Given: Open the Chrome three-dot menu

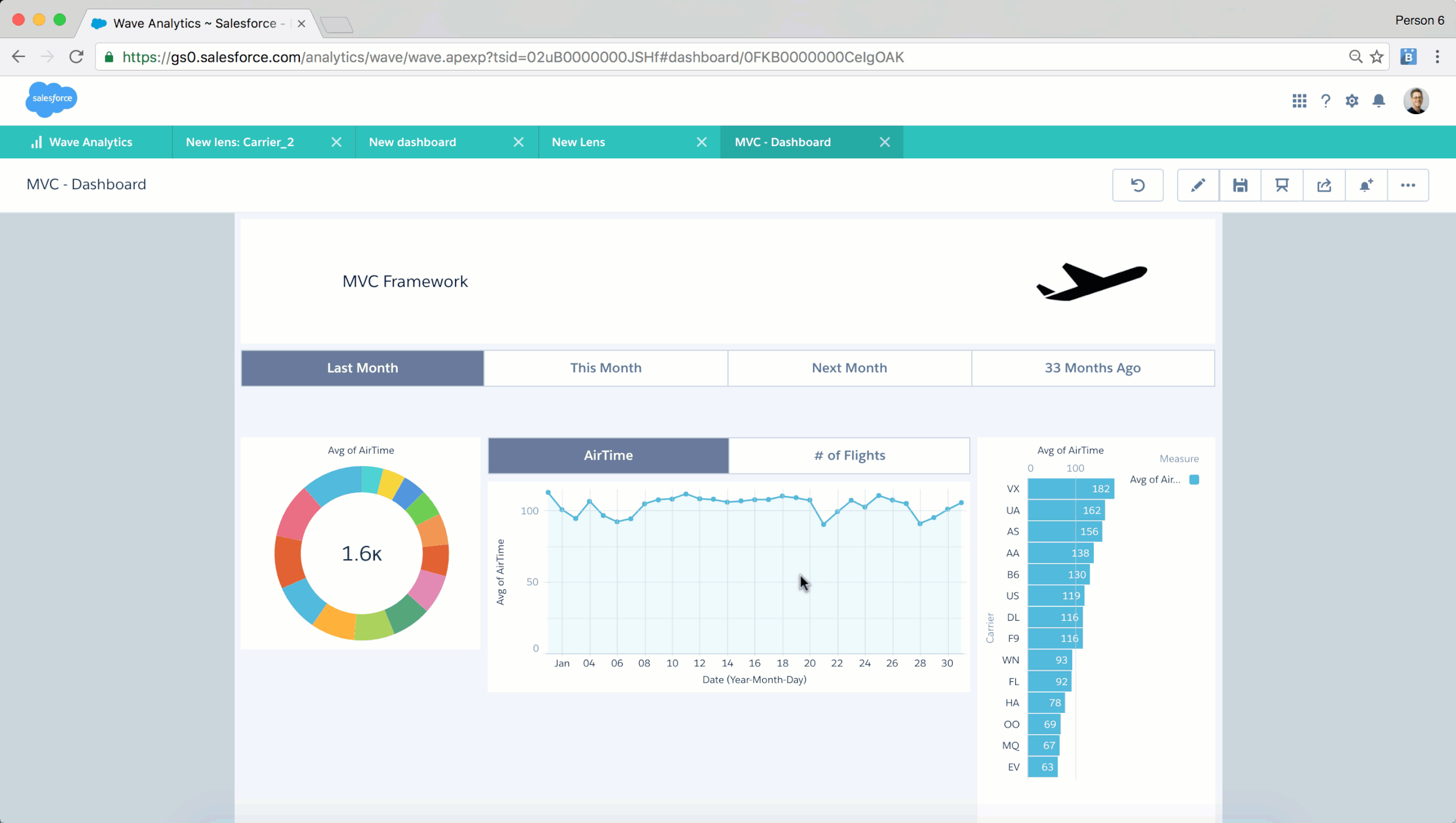Looking at the screenshot, I should point(1437,56).
